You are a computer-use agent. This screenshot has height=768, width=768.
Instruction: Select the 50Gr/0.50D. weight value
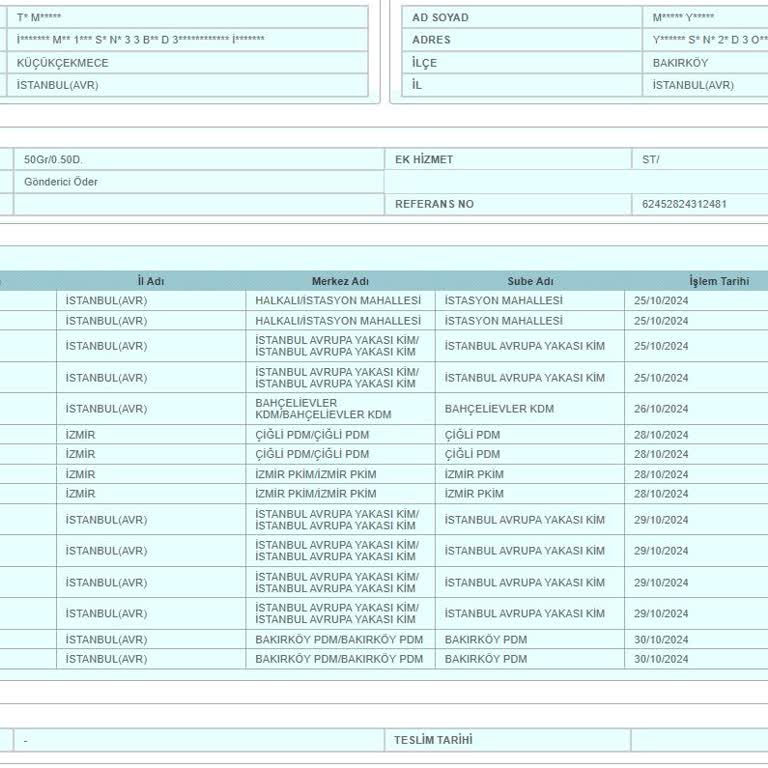(53, 160)
